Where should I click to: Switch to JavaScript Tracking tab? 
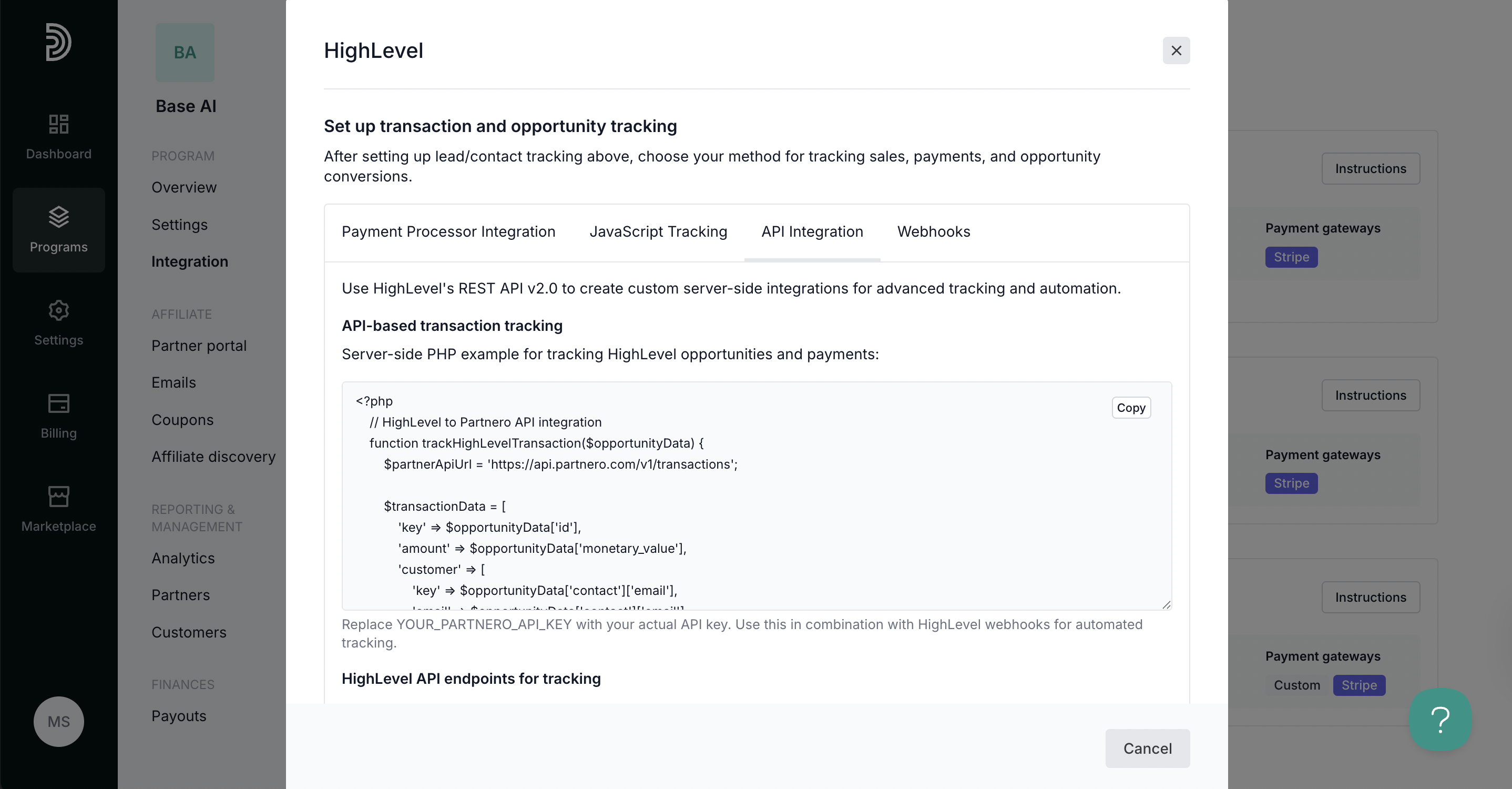[658, 232]
